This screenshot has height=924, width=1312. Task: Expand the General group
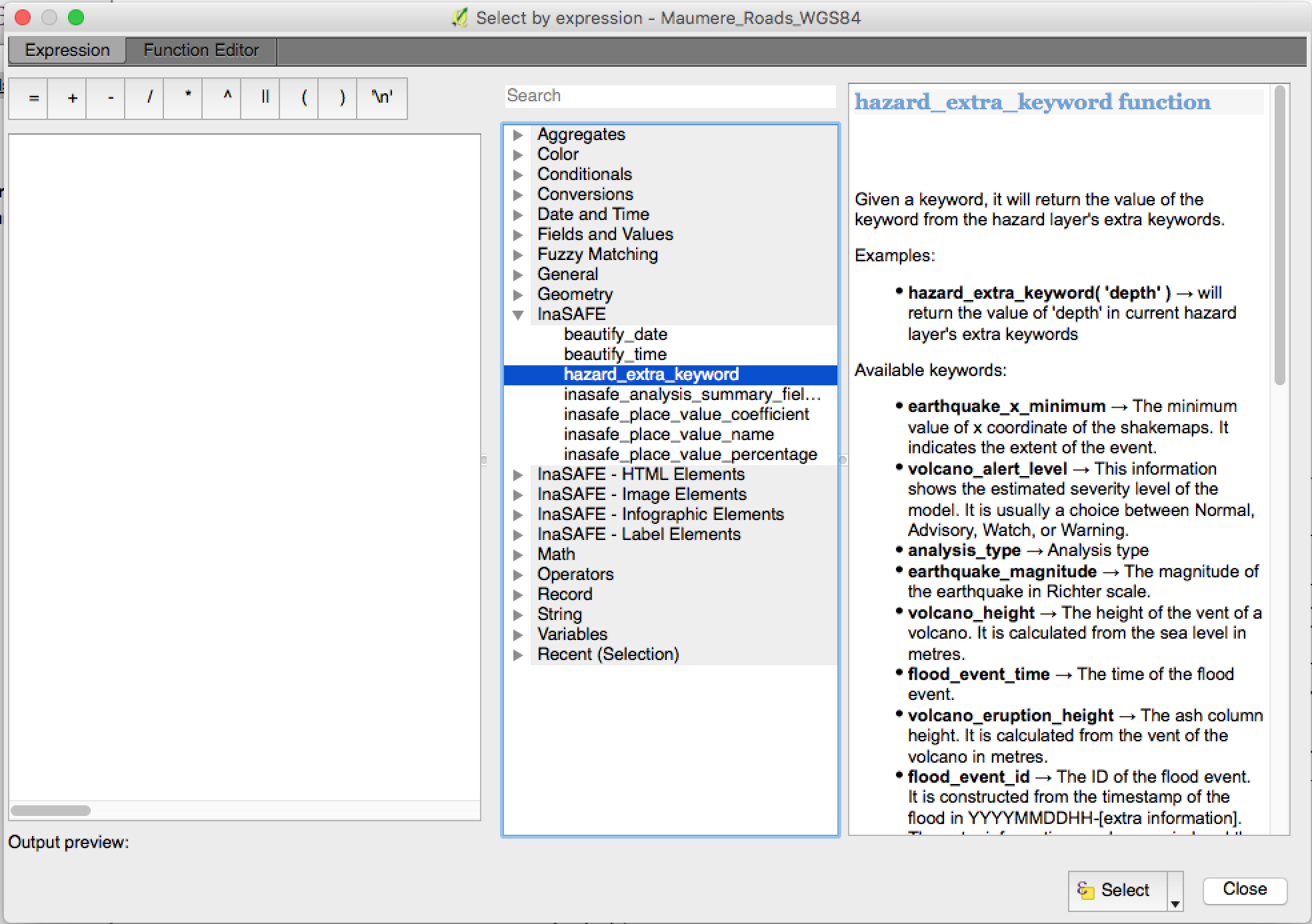click(x=518, y=275)
